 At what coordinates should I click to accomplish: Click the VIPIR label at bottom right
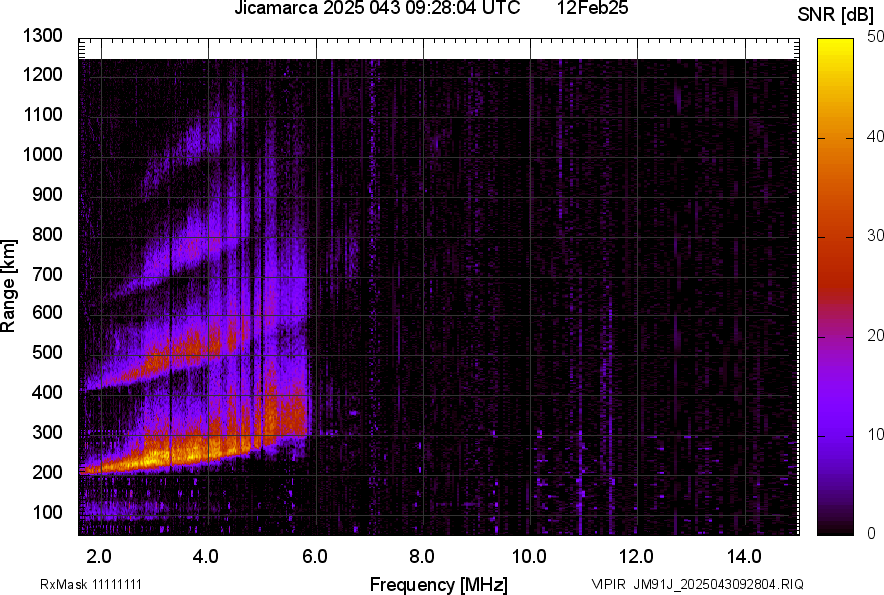click(x=607, y=584)
